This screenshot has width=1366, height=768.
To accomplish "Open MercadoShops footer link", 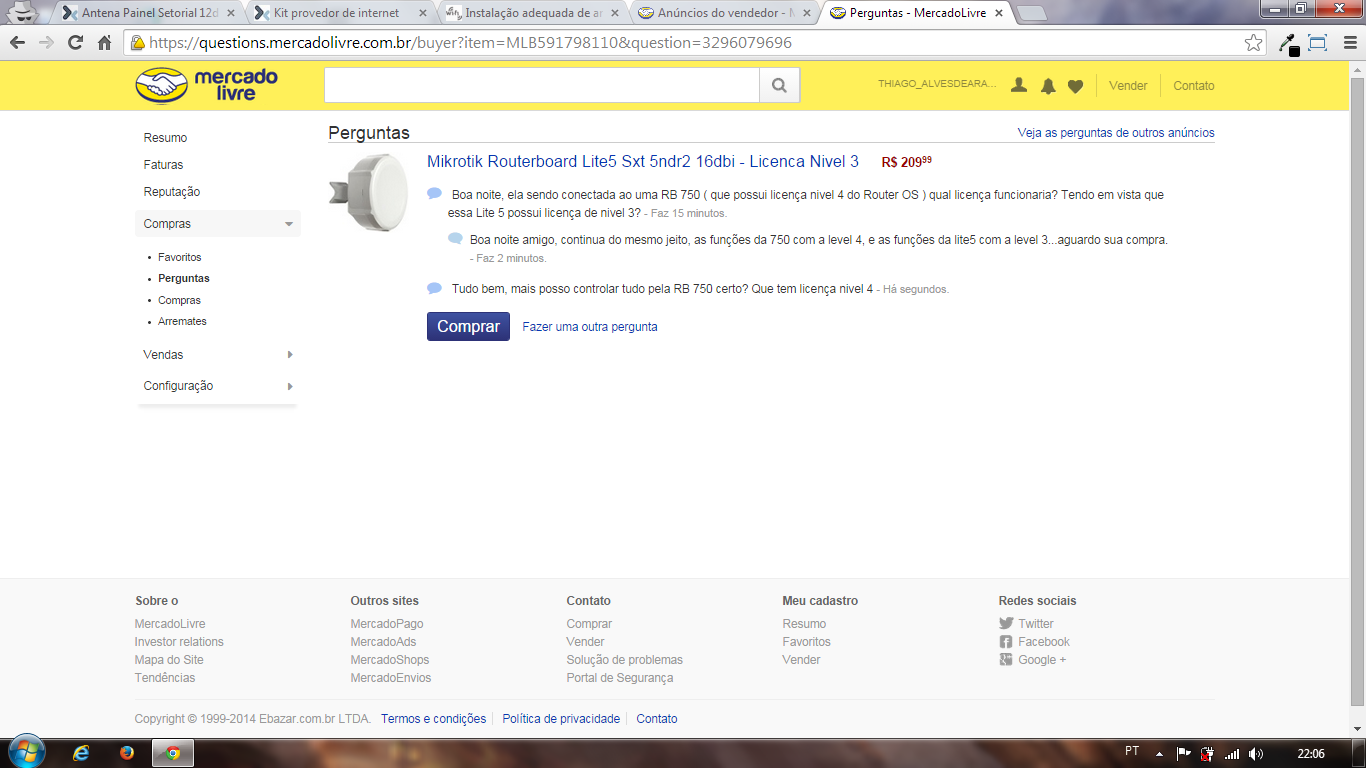I will [x=390, y=660].
